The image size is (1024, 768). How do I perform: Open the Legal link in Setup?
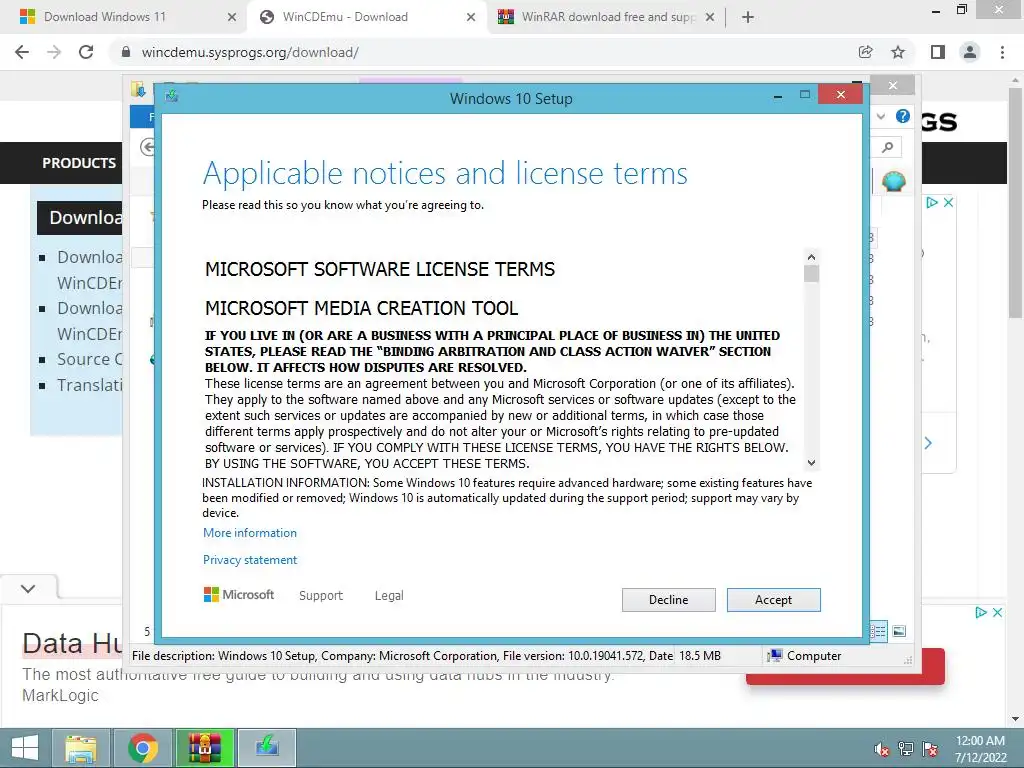389,596
